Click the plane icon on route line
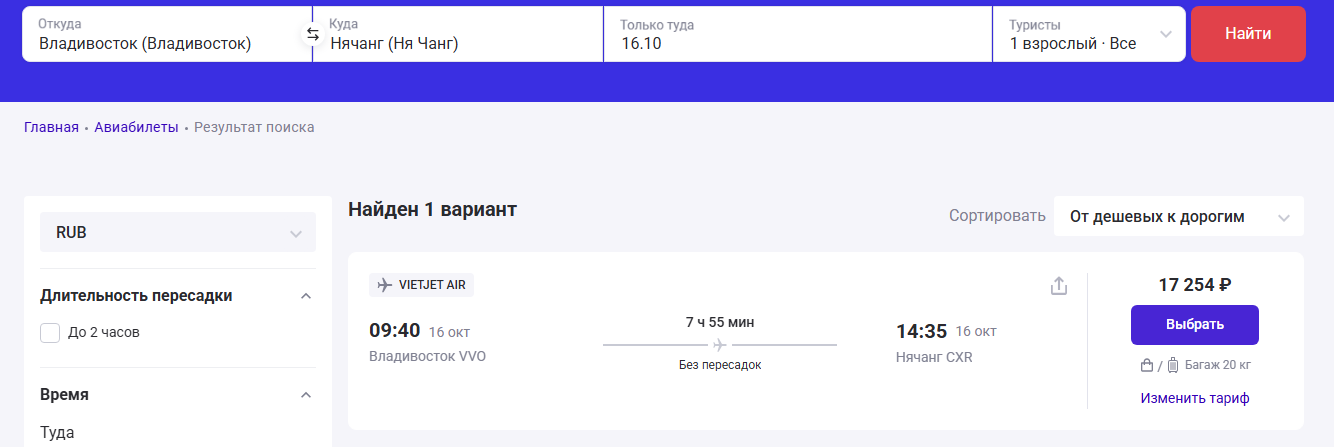Screen dimensions: 1334x447 (x=719, y=345)
